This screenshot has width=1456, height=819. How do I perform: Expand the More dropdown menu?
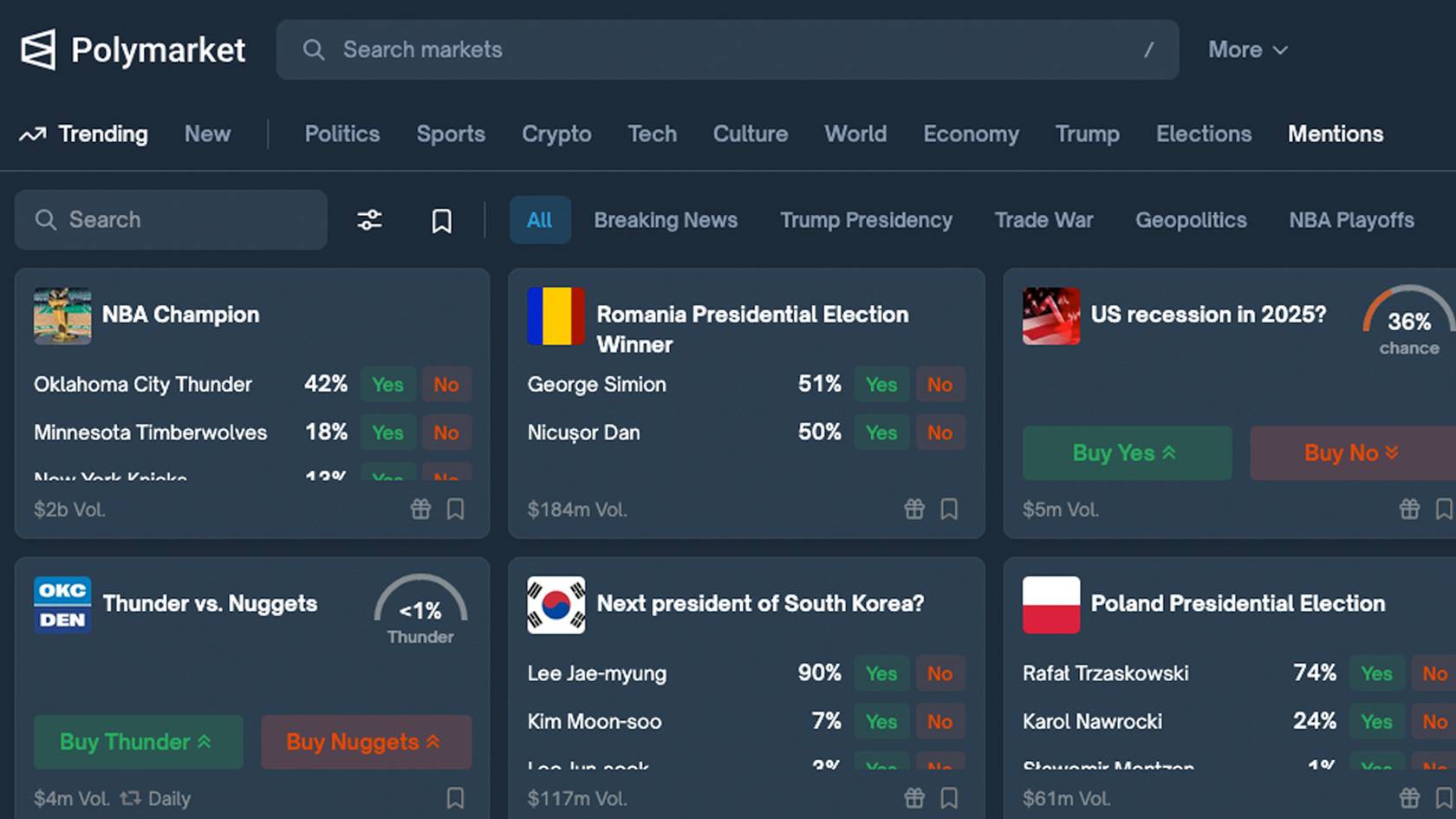1248,49
